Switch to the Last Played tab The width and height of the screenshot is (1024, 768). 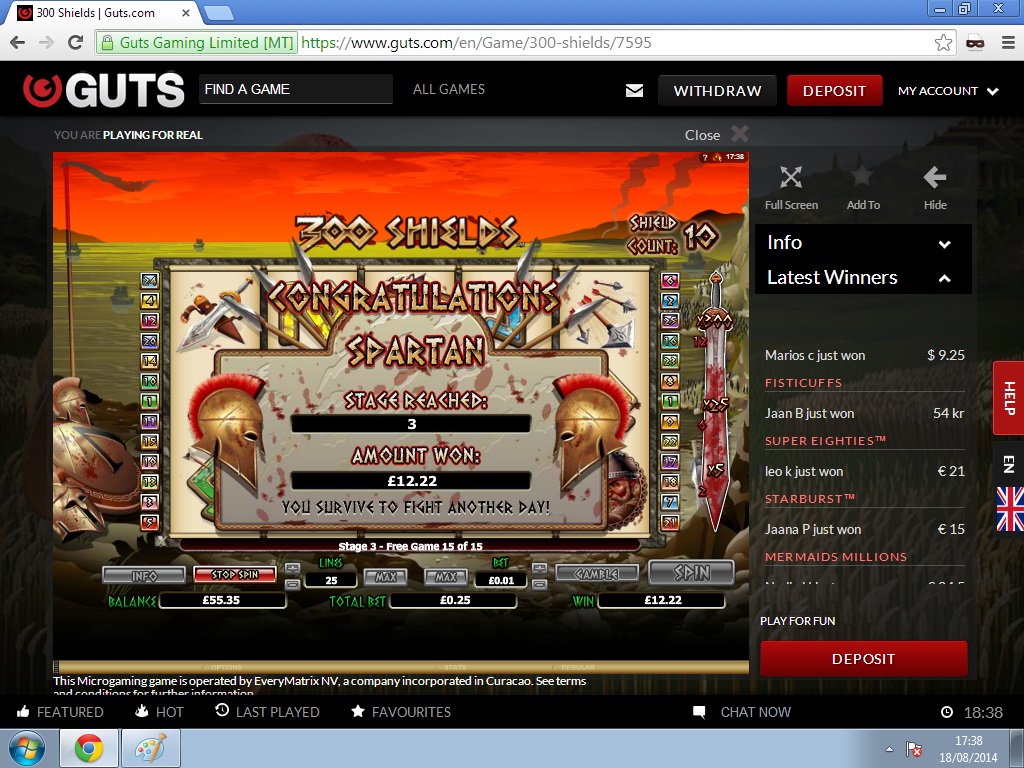267,712
